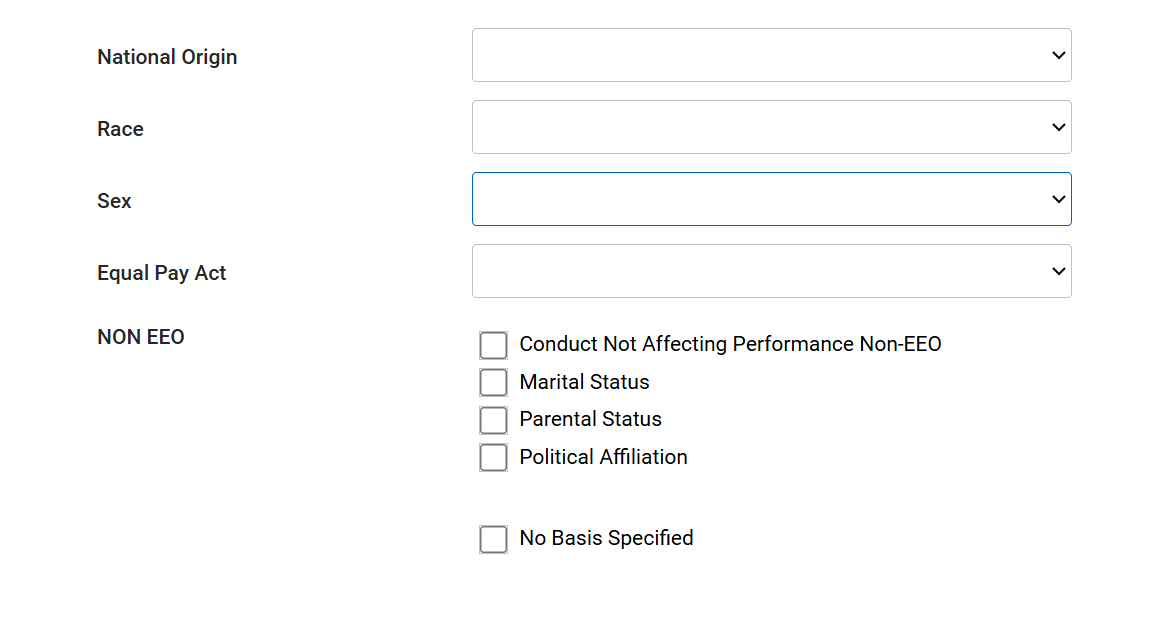Screen dimensions: 1158x619
Task: Click the Equal Pay Act chevron arrow
Action: pos(1059,272)
